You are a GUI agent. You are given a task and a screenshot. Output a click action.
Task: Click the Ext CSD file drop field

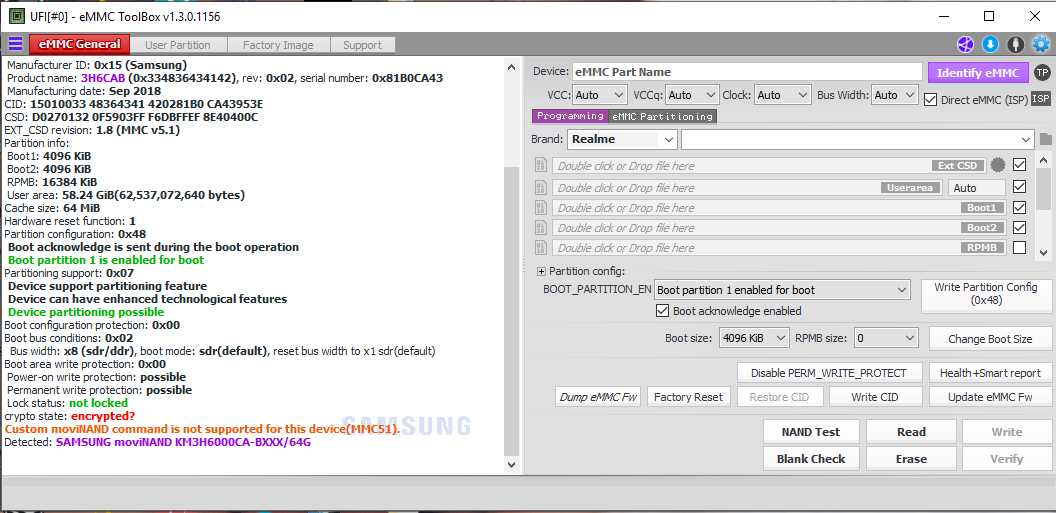[x=768, y=166]
